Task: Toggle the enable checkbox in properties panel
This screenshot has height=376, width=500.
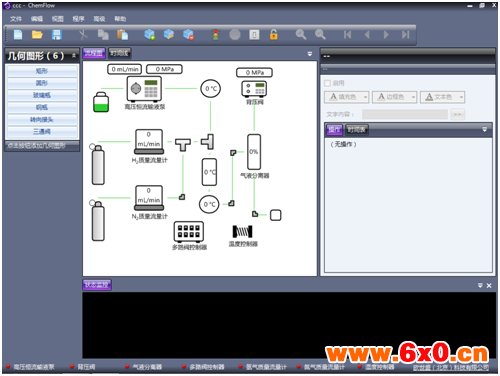Action: point(328,83)
